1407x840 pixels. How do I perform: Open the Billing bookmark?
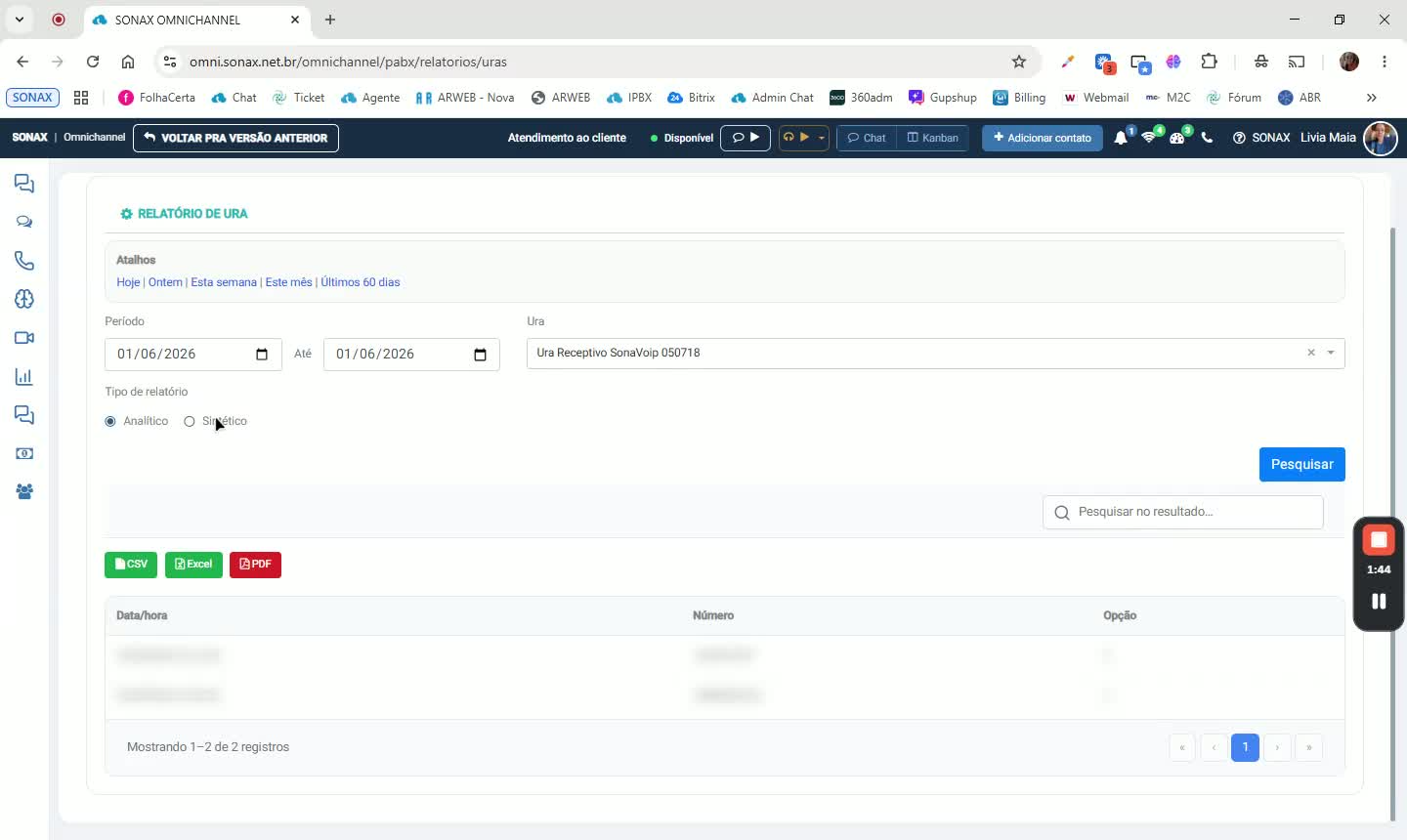click(x=1019, y=98)
